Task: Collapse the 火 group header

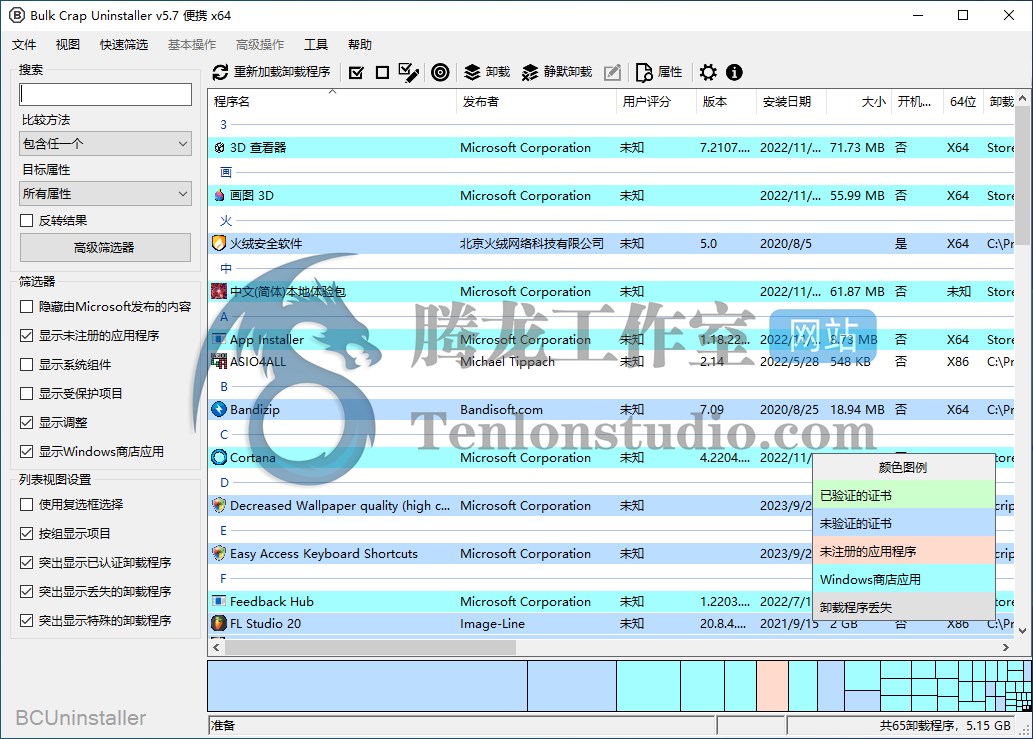Action: pyautogui.click(x=226, y=221)
